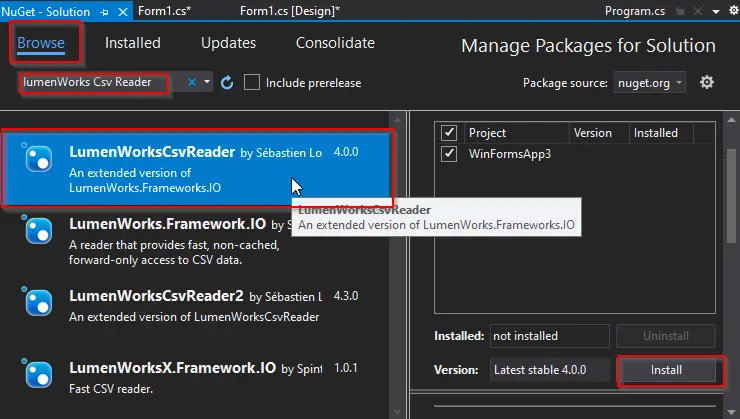740x419 pixels.
Task: Click the Installed 'not installed' field
Action: pyautogui.click(x=549, y=336)
